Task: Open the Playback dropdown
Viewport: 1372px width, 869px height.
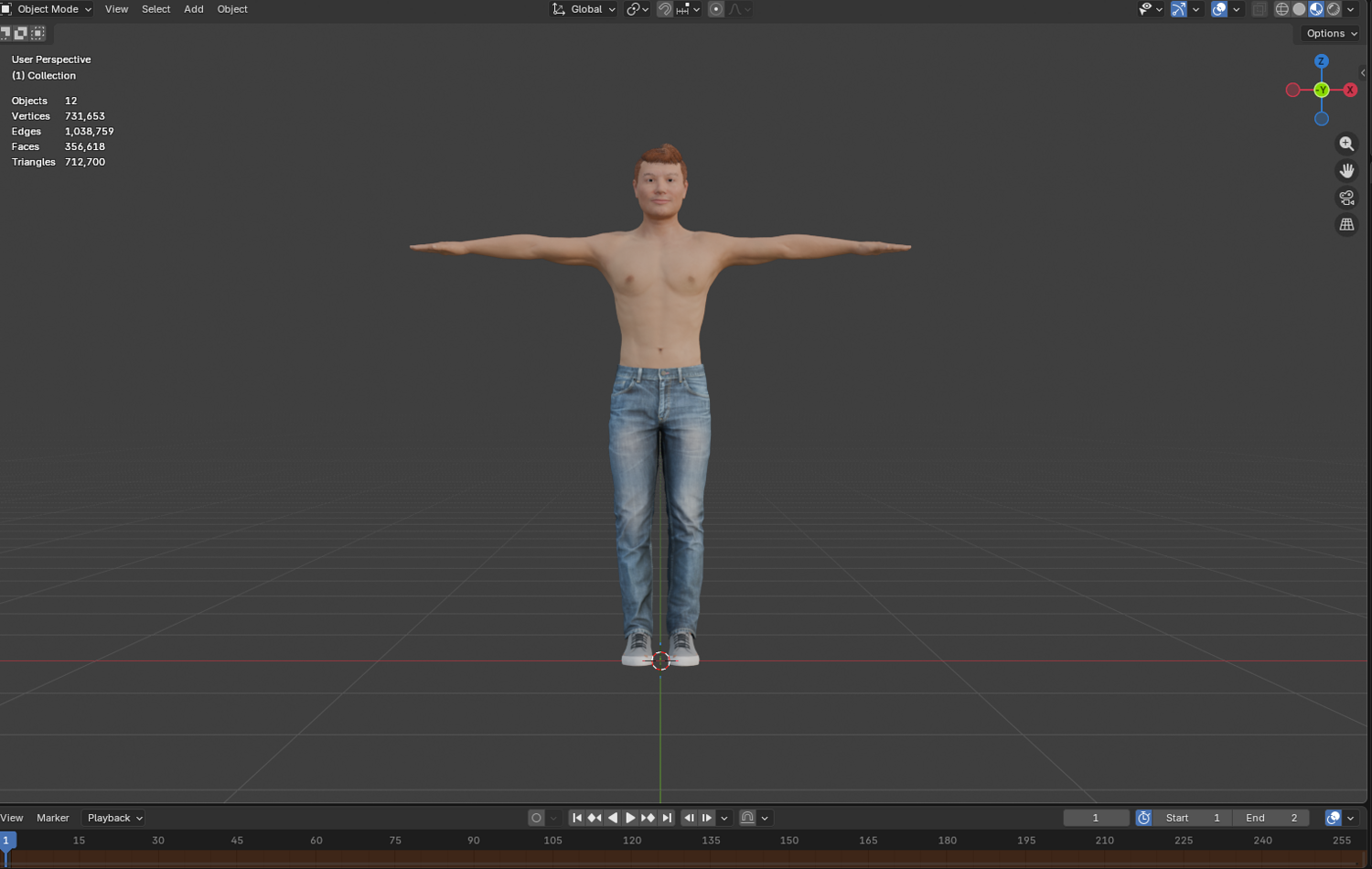Action: [x=114, y=818]
